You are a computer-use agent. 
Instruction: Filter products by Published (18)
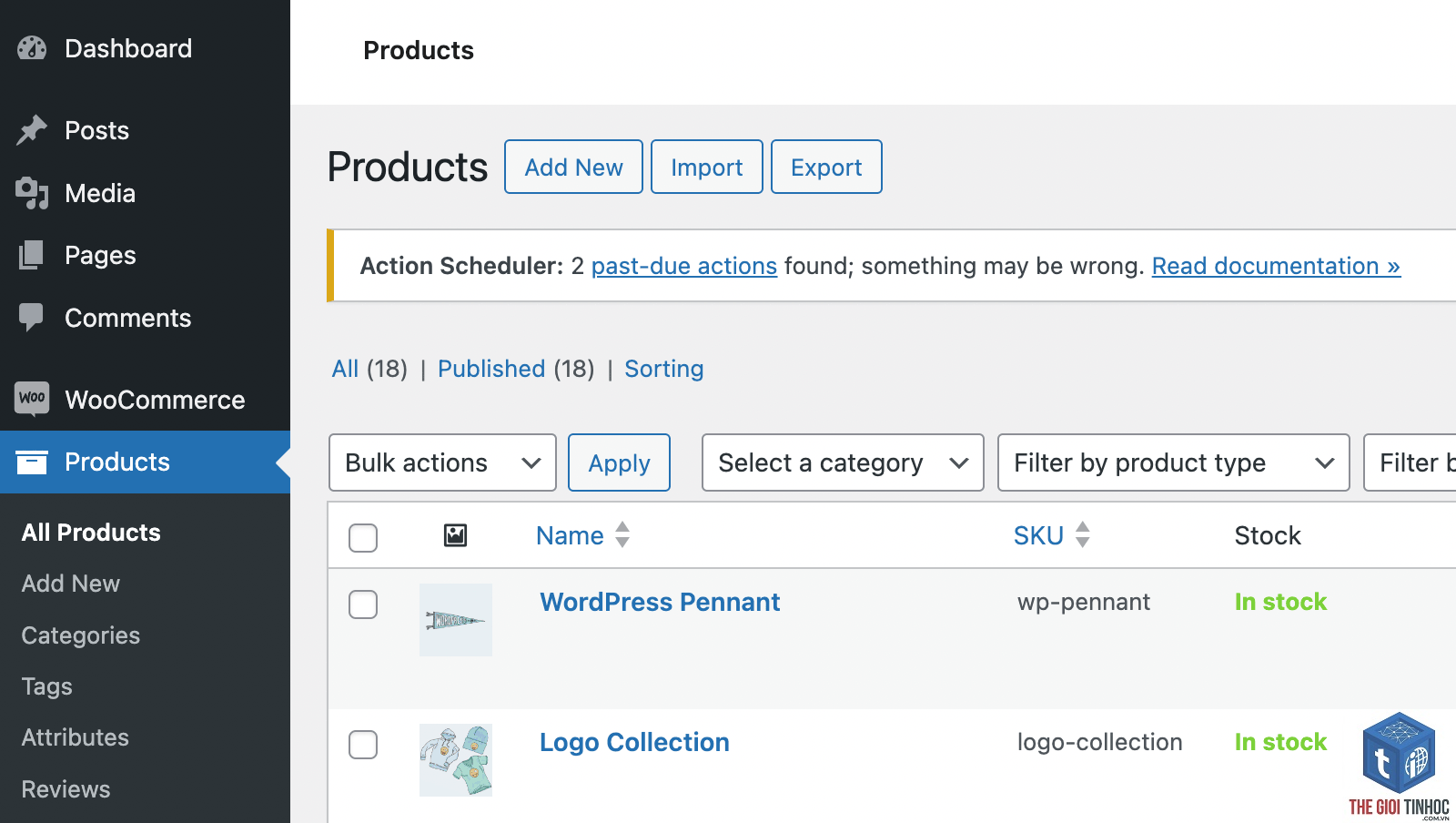point(516,369)
